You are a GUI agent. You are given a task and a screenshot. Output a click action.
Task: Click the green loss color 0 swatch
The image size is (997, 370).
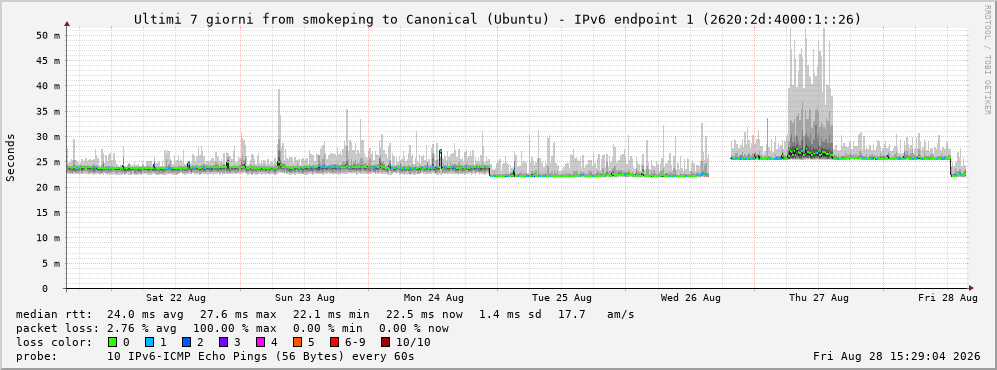[112, 342]
